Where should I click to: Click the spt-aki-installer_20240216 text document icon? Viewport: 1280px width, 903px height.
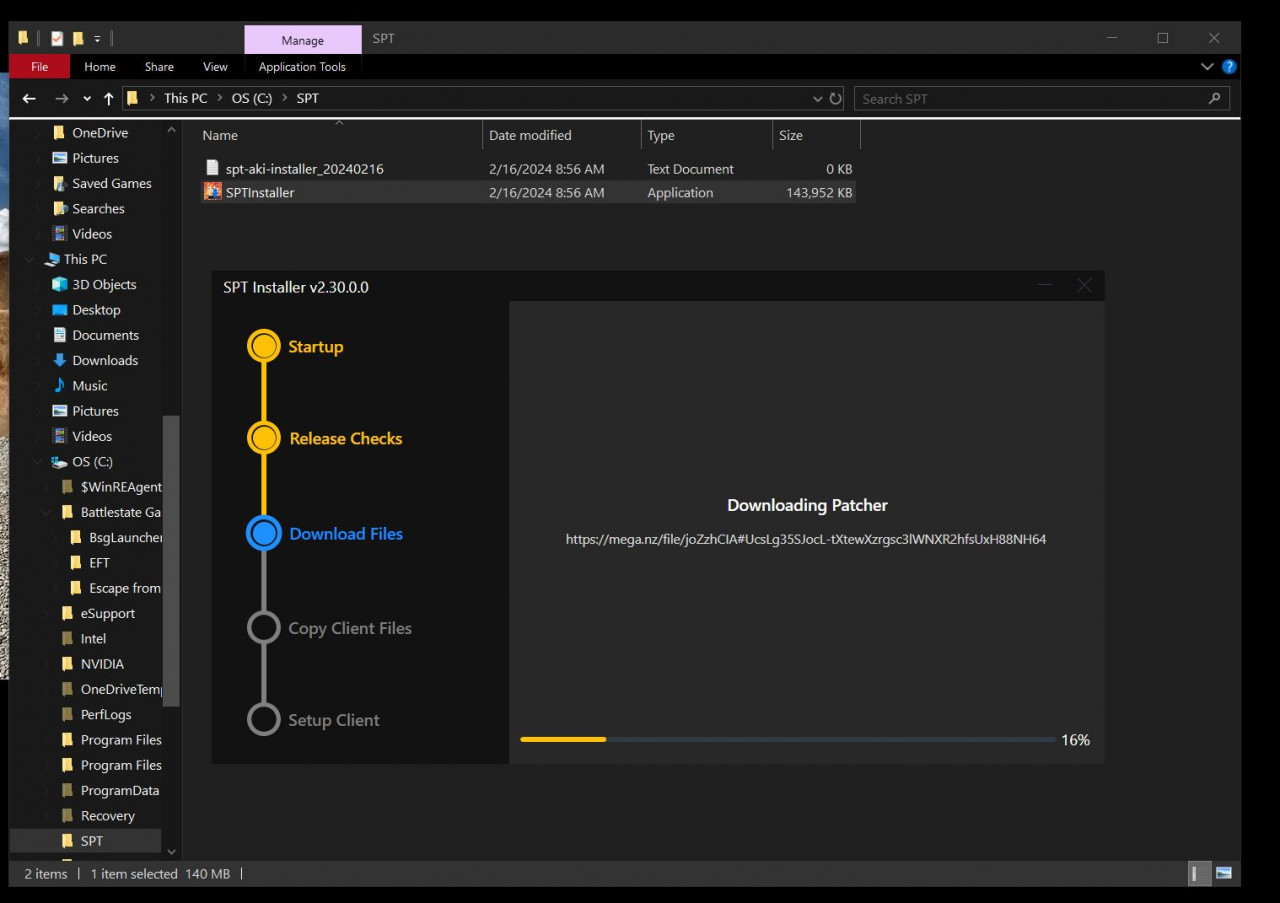click(212, 168)
